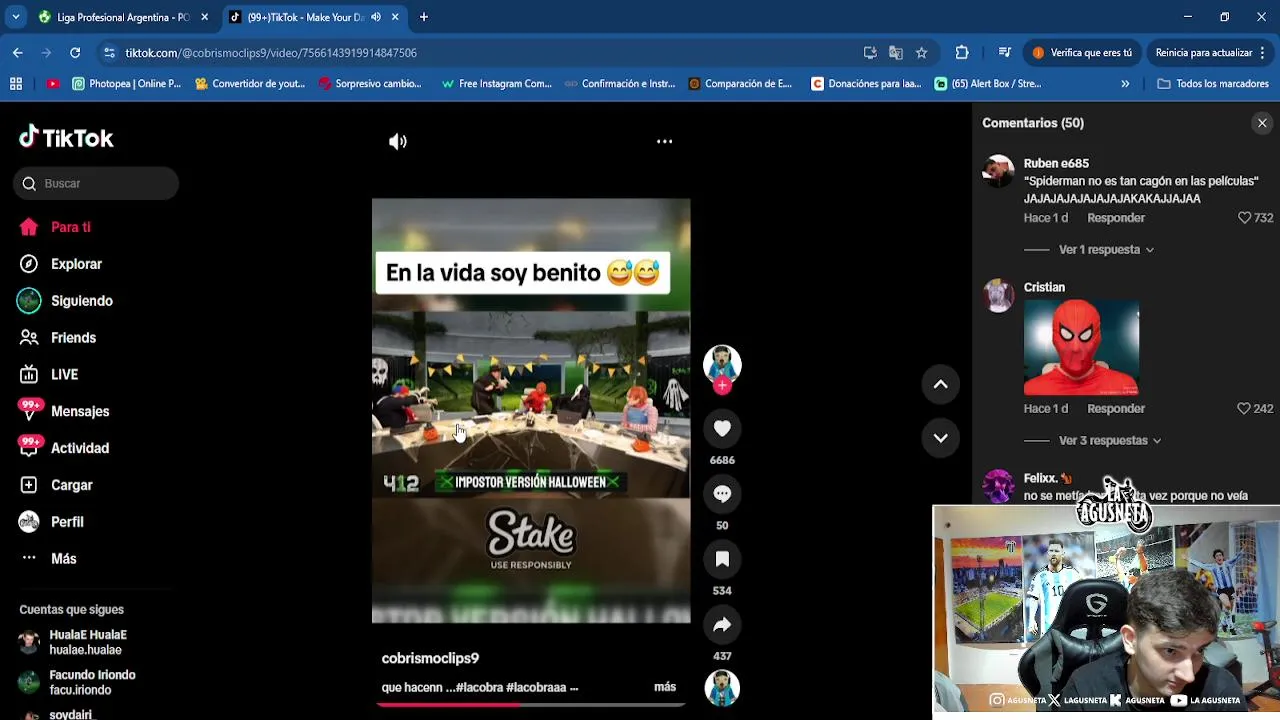
Task: Open the sound disc avatar below share
Action: [722, 688]
